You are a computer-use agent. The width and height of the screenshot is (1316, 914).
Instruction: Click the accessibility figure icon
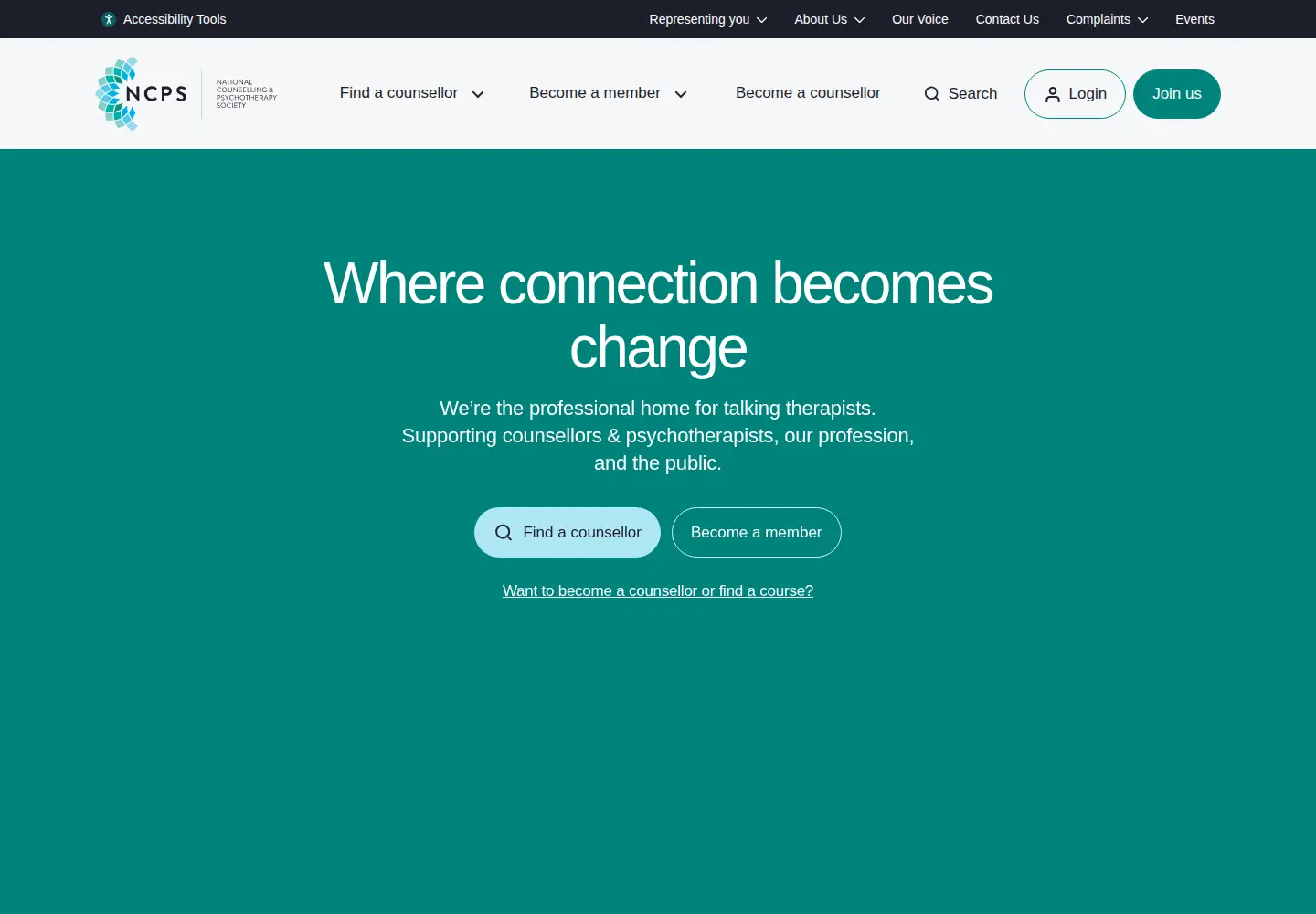109,19
